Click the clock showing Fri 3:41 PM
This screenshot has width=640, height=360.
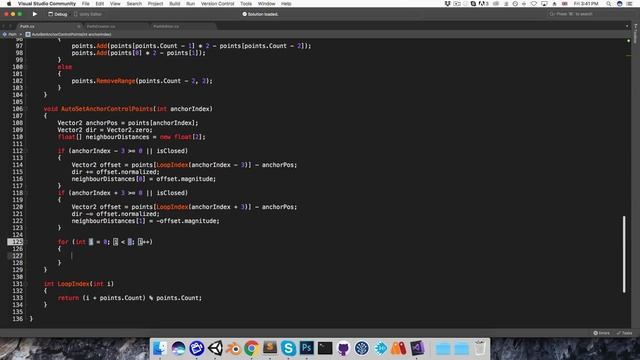586,4
